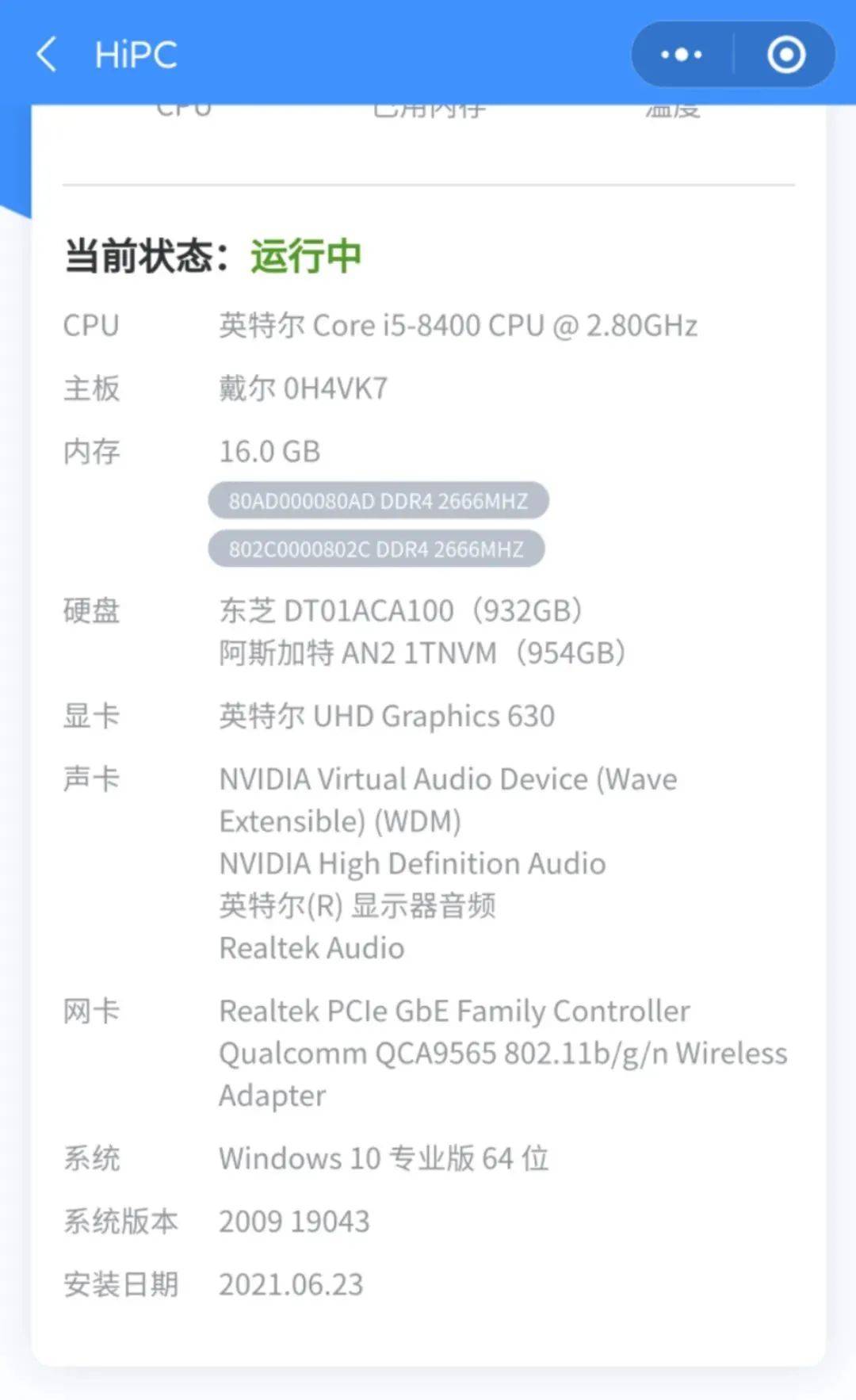Tap the NVIDIA High Definition Audio entry
This screenshot has width=856, height=1400.
pos(412,863)
